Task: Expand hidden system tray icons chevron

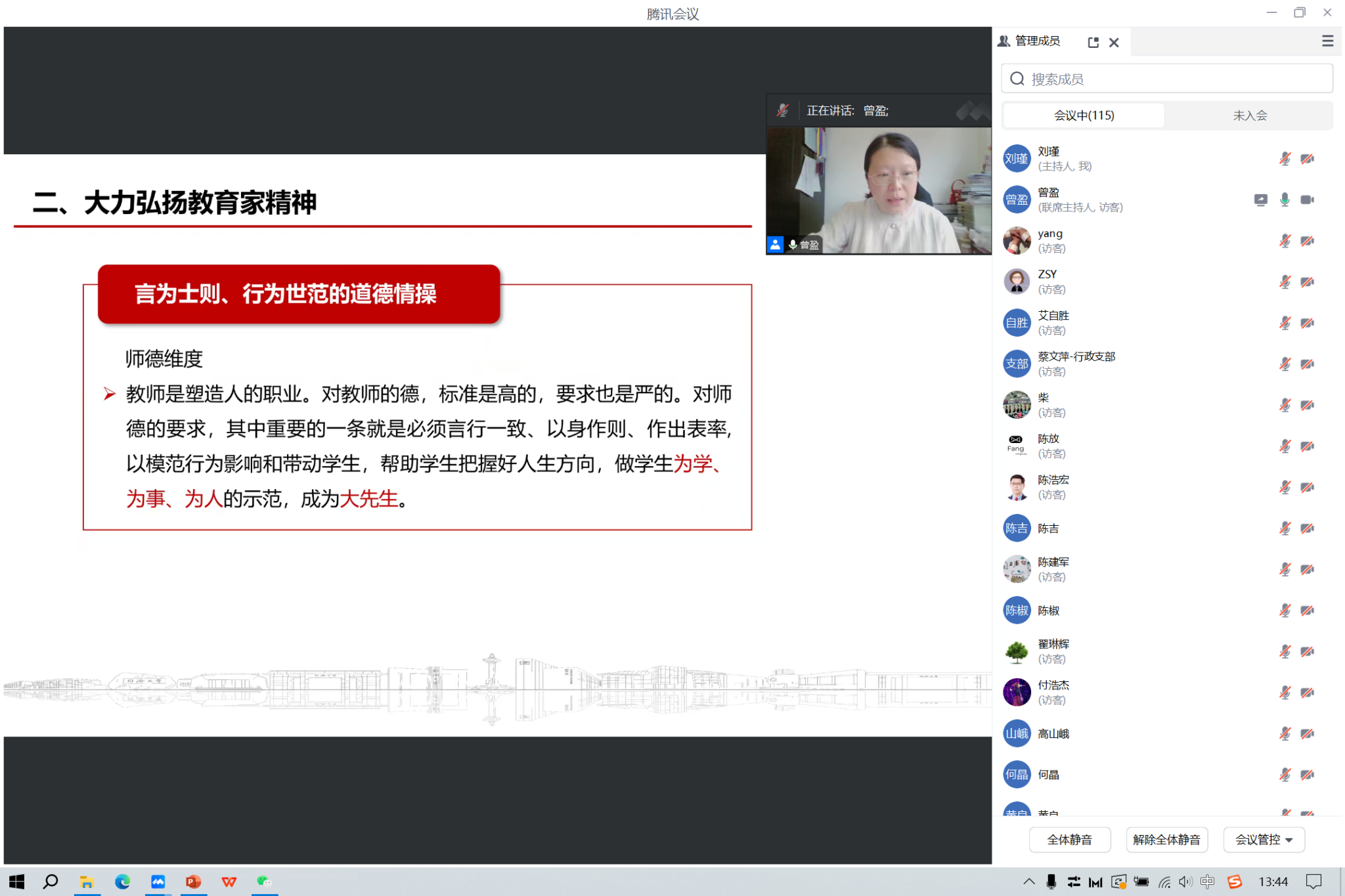Action: click(x=1028, y=882)
